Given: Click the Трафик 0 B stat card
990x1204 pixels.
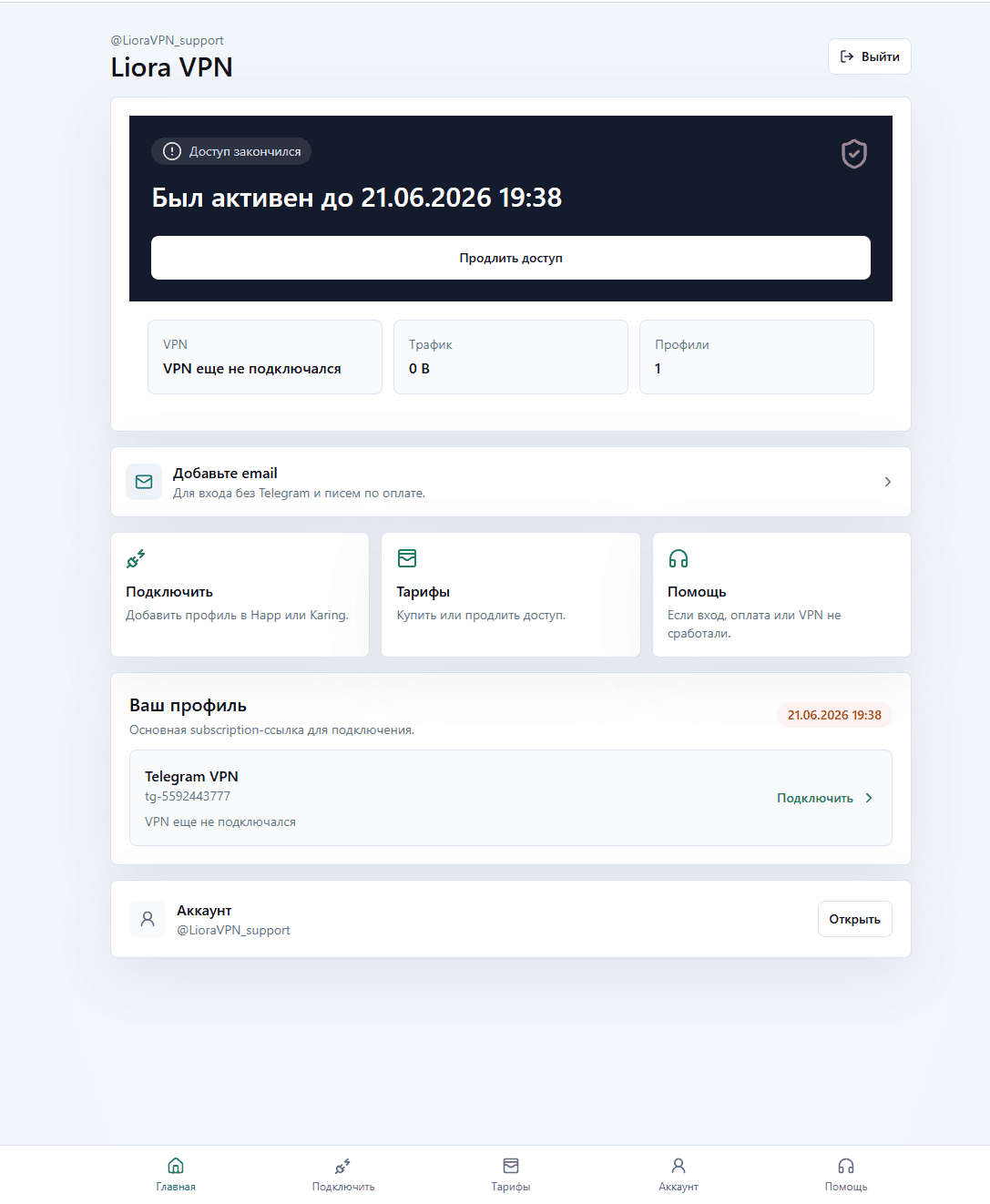Looking at the screenshot, I should [511, 357].
